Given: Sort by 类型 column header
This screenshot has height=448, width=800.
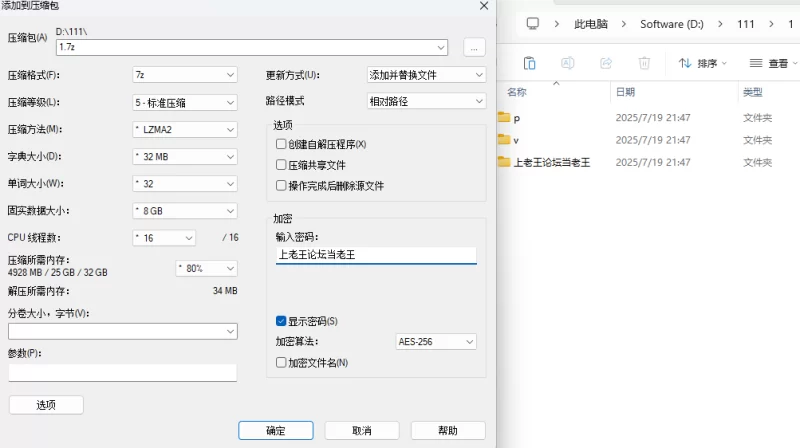Looking at the screenshot, I should pyautogui.click(x=753, y=92).
